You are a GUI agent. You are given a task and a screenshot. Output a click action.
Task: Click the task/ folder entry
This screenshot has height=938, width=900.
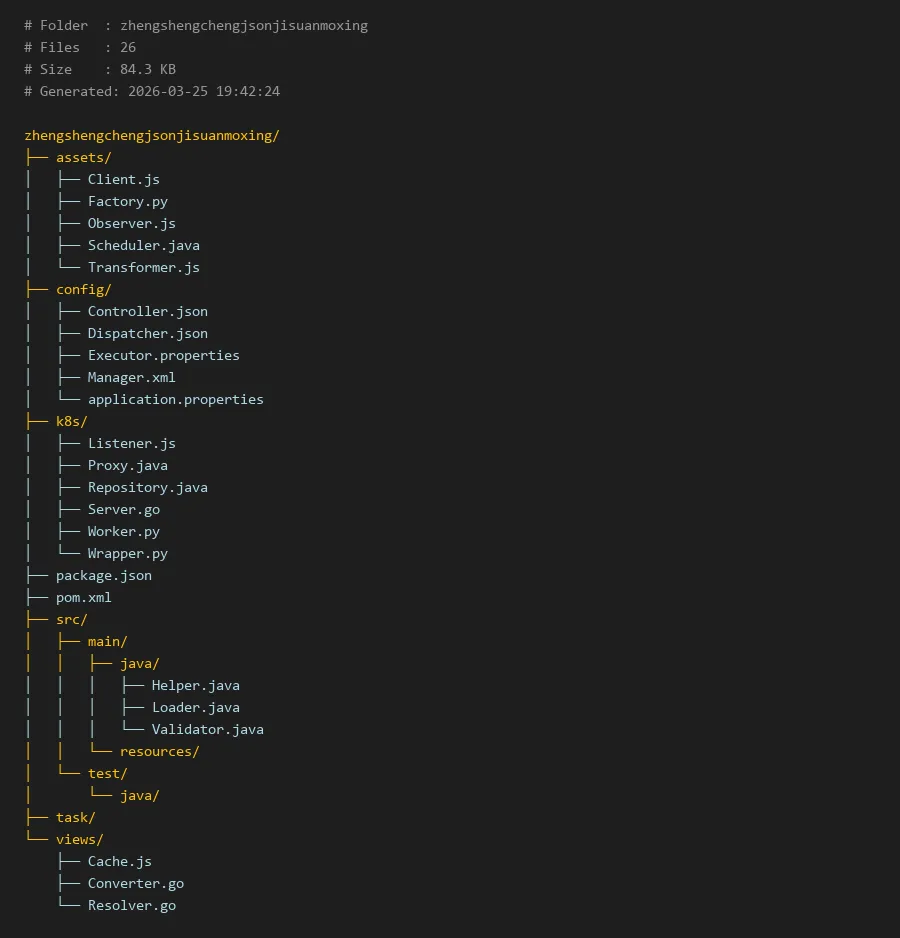pos(75,817)
